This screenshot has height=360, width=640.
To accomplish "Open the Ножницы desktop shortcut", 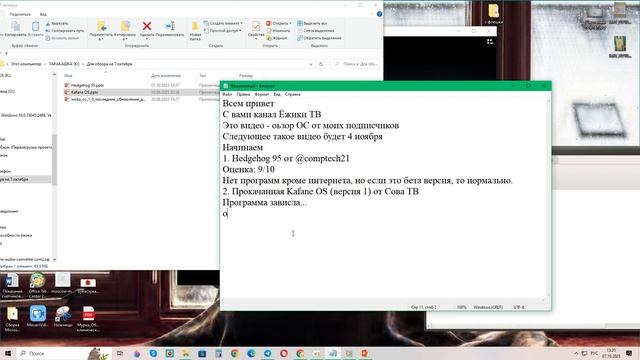I will (63, 317).
